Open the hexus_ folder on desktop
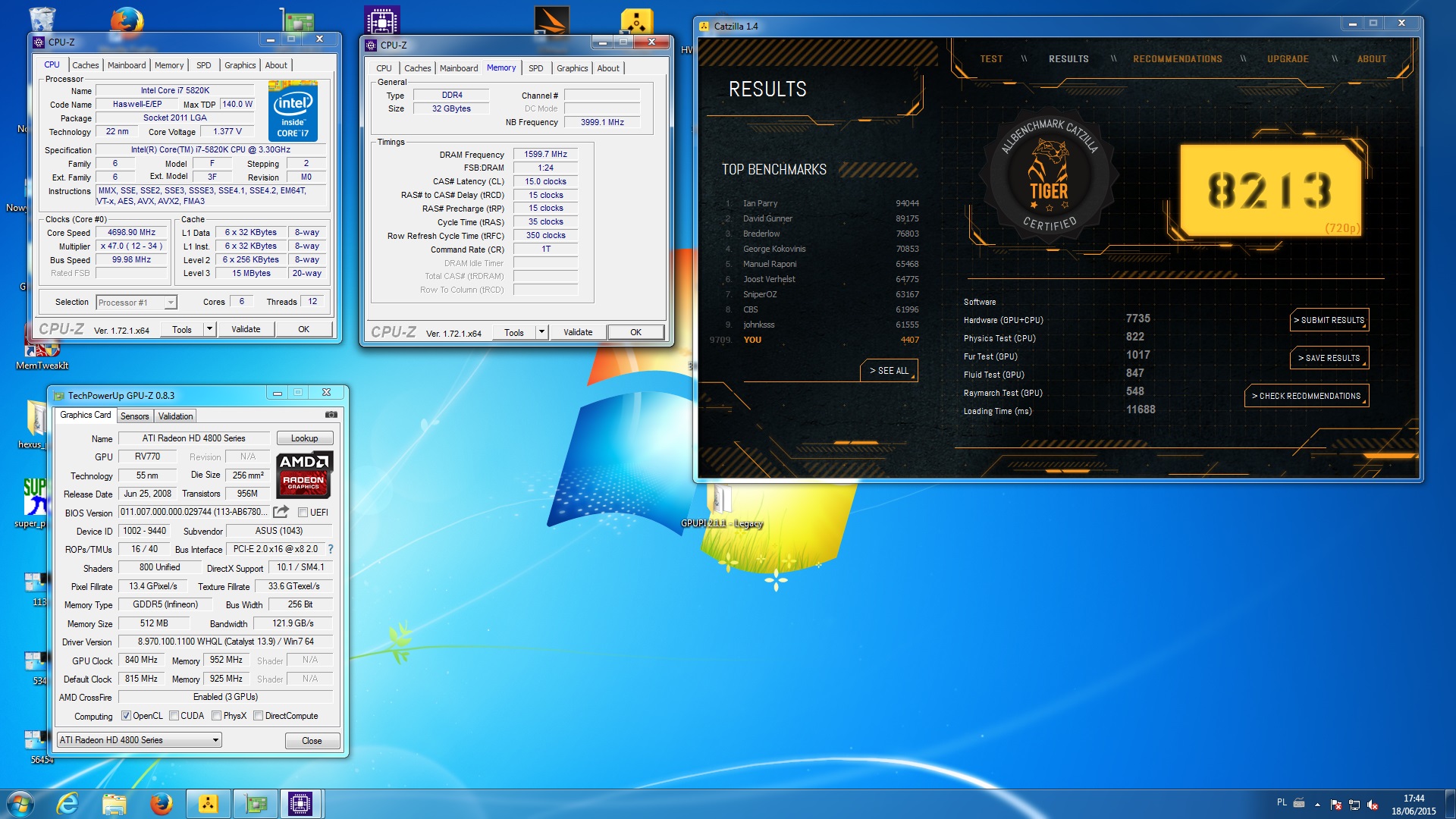This screenshot has width=1456, height=819. point(35,424)
